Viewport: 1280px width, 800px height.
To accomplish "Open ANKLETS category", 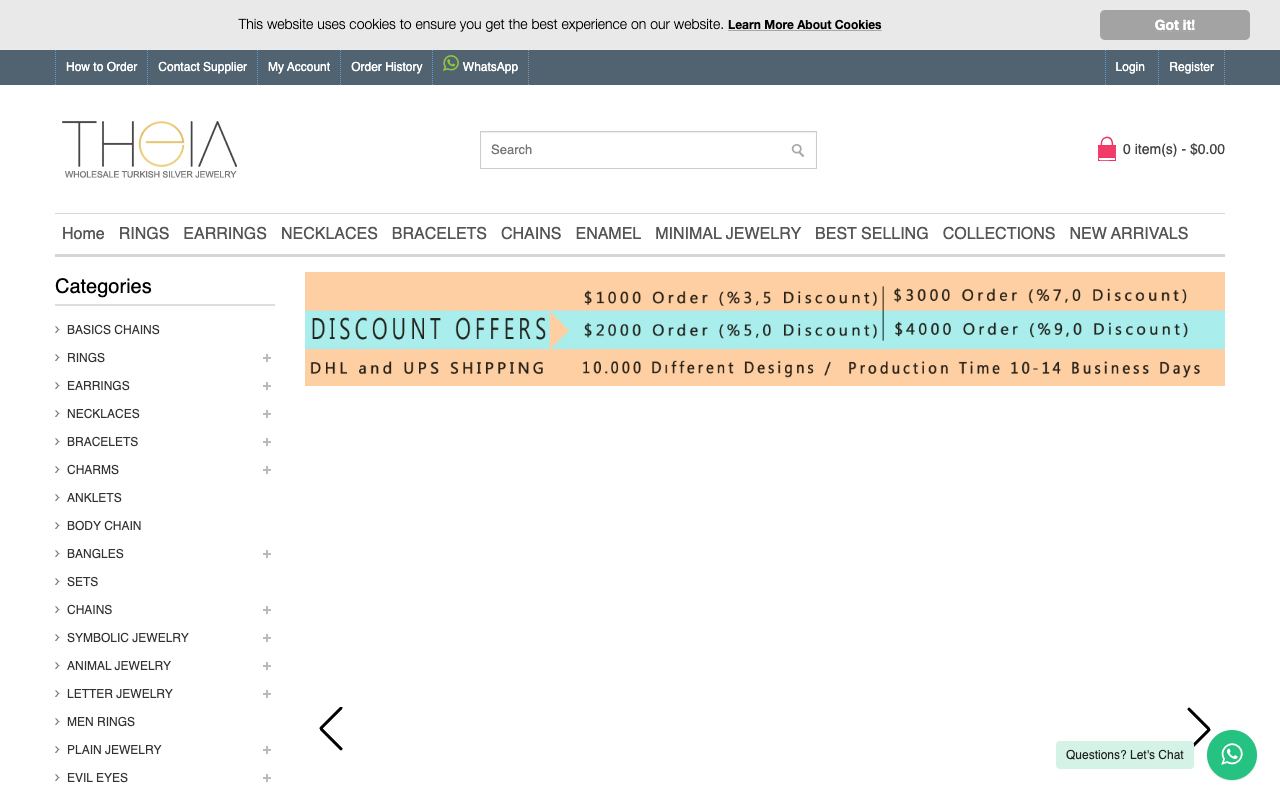I will [94, 498].
